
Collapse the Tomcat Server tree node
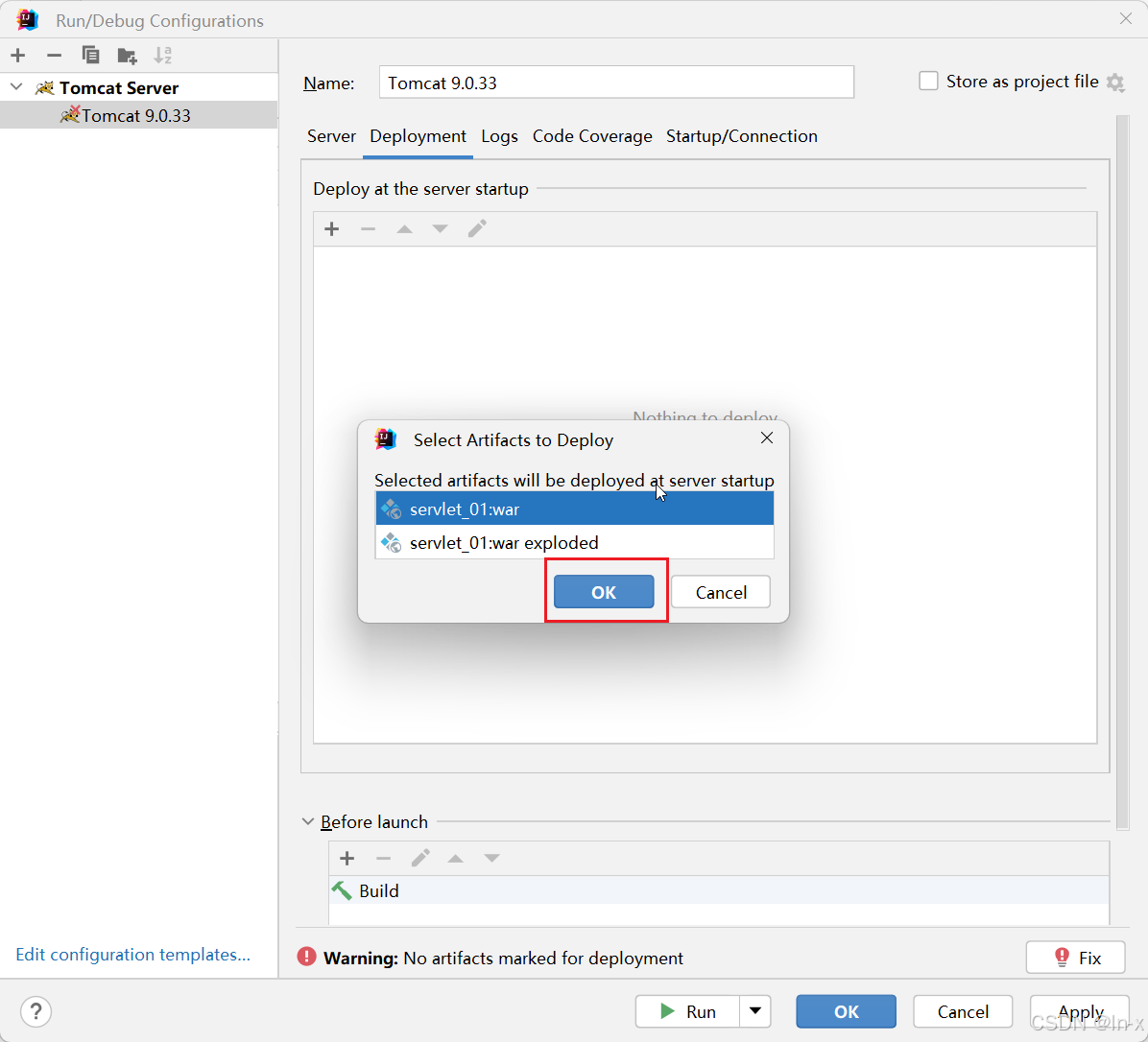[x=16, y=87]
